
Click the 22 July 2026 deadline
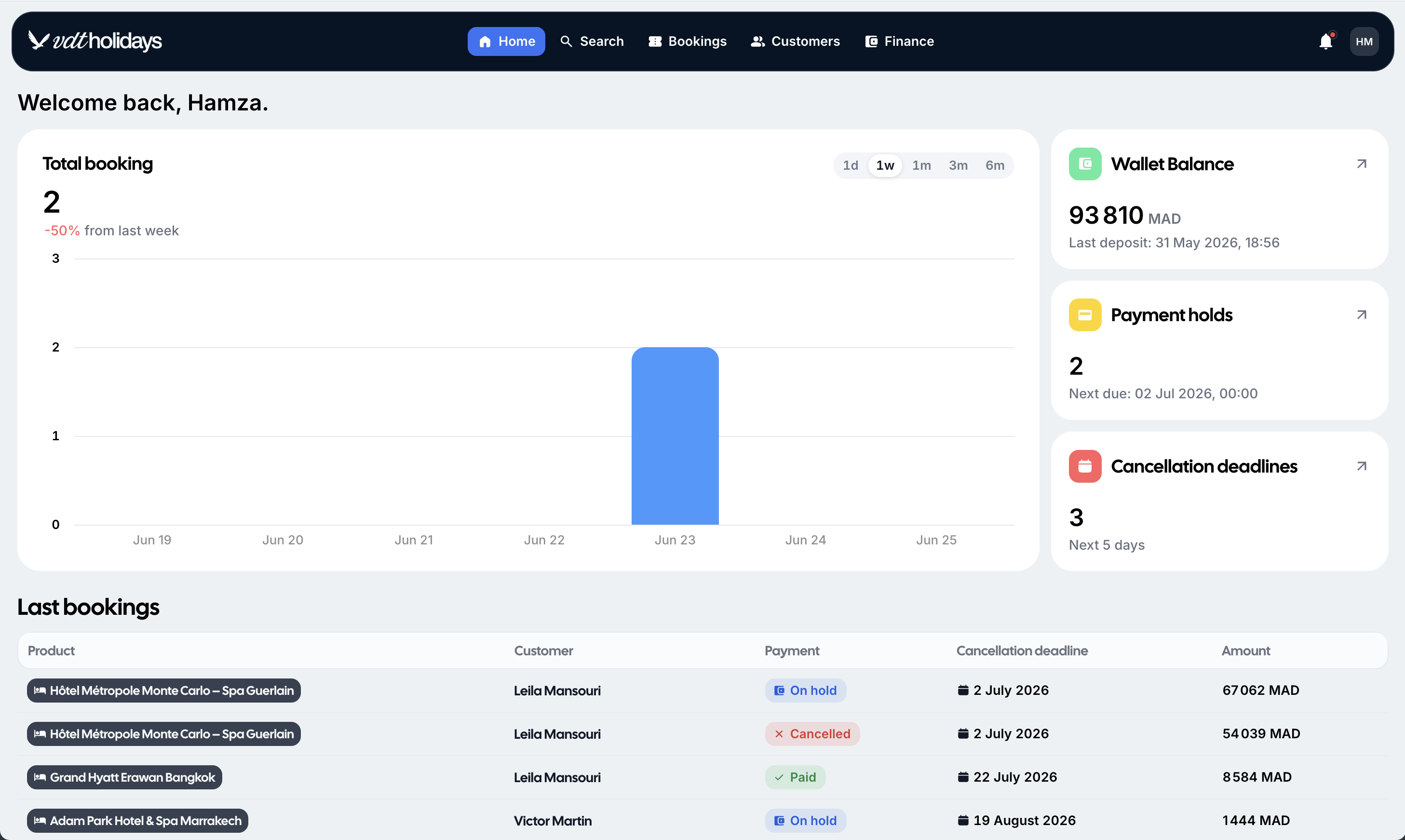1014,777
